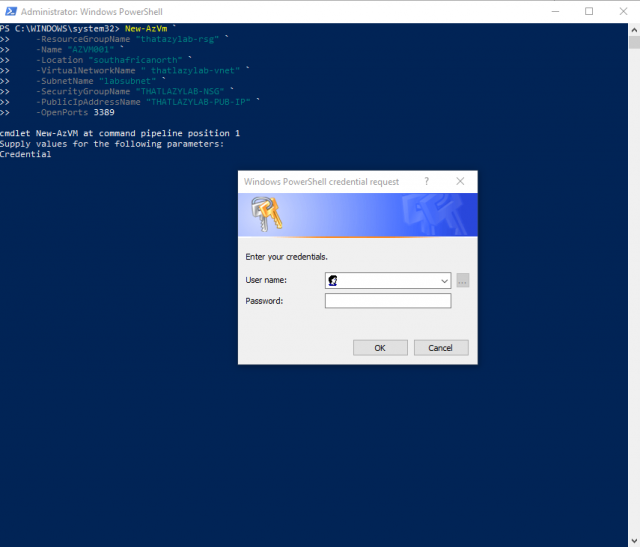Click the help question mark in the credential dialog
This screenshot has width=640, height=547.
427,181
